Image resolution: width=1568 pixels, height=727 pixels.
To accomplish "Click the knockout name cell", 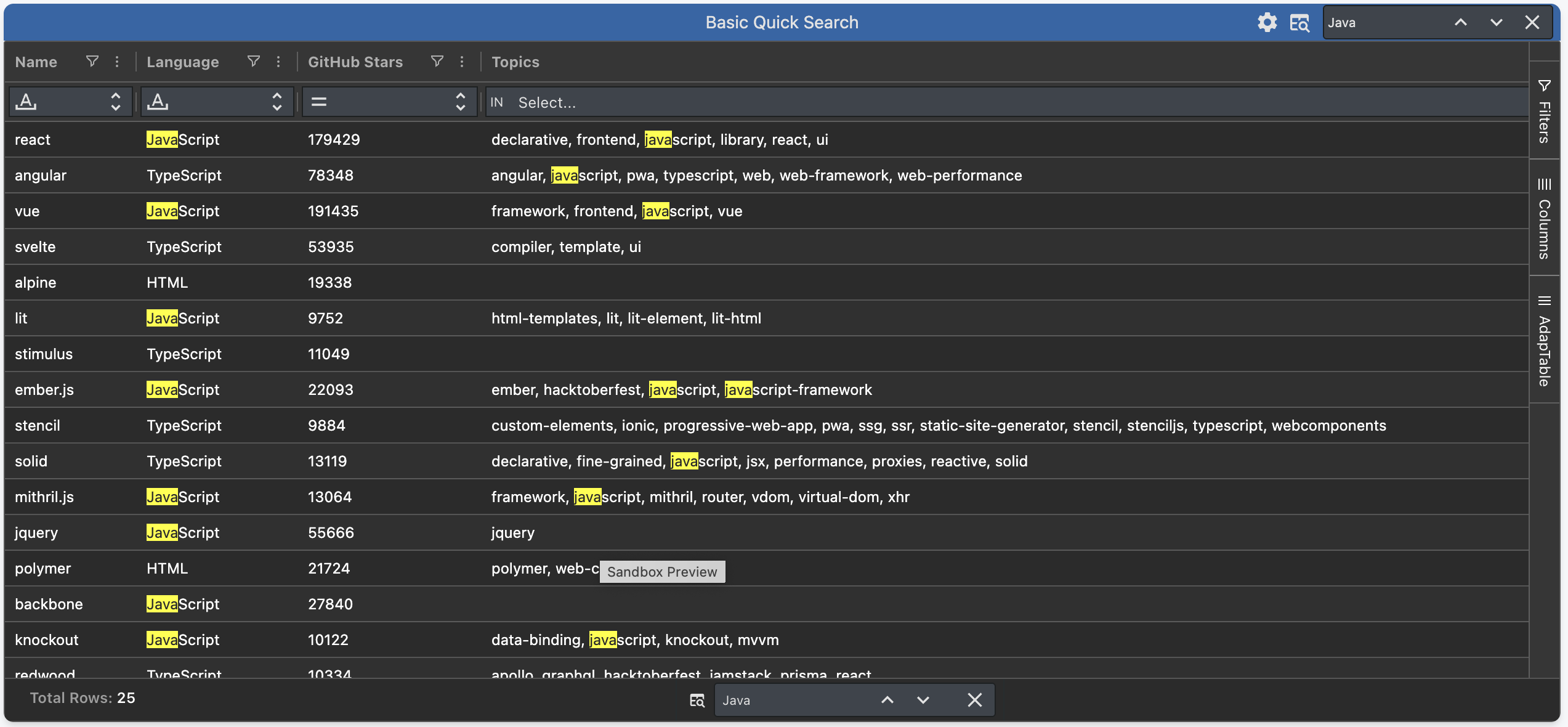I will [x=70, y=640].
